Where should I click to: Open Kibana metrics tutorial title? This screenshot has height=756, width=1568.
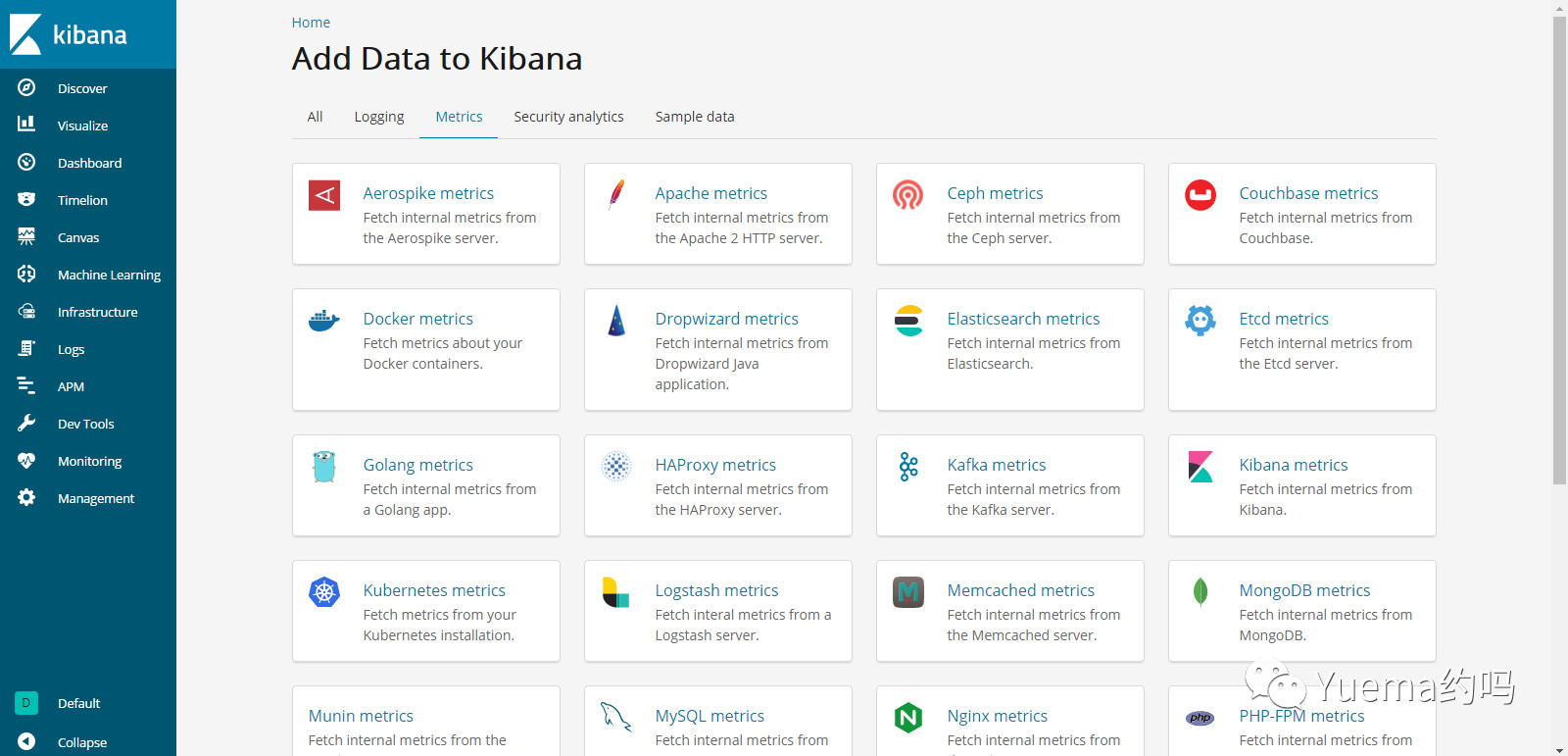1293,465
